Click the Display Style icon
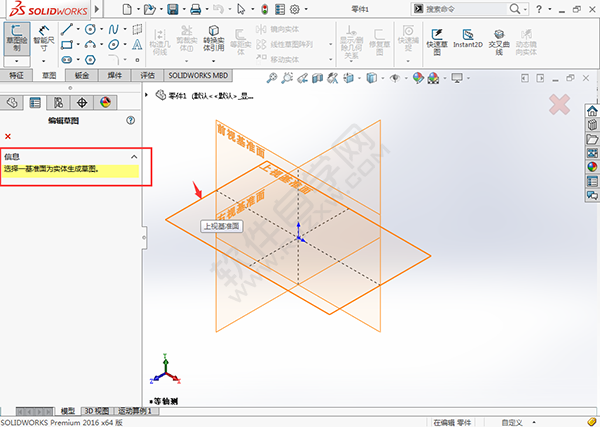The image size is (600, 427). (x=372, y=78)
